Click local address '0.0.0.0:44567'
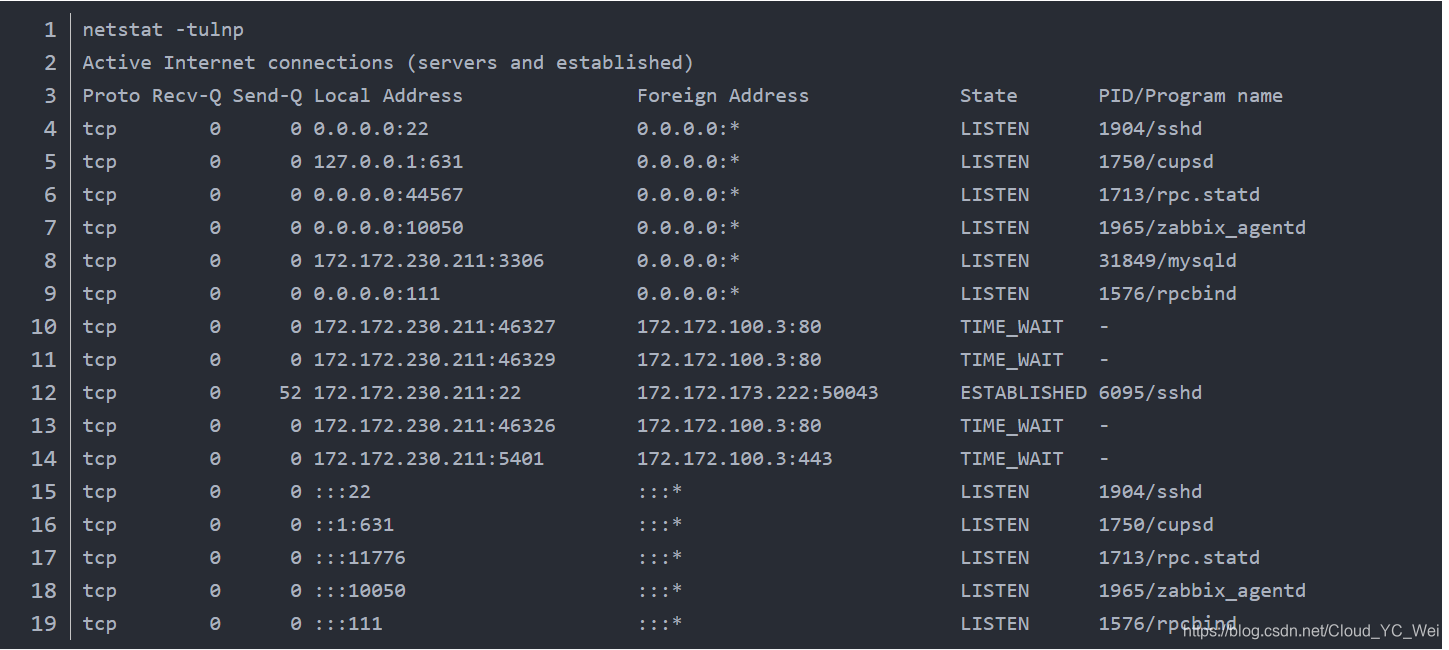Viewport: 1449px width, 650px height. point(388,195)
